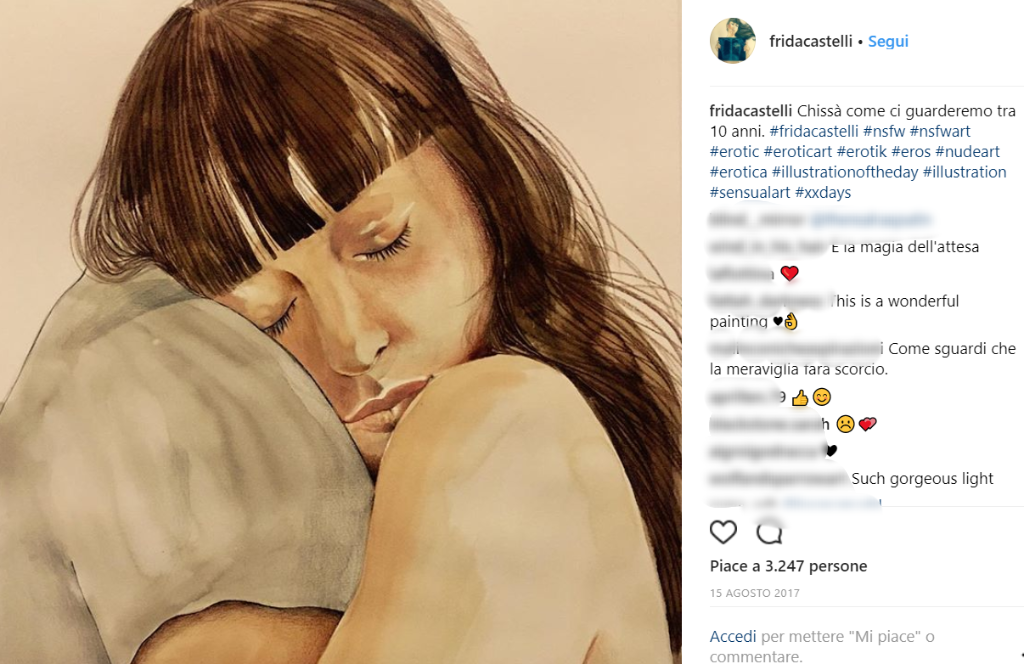Open the #sensualart hashtag
1024x664 pixels.
(751, 192)
